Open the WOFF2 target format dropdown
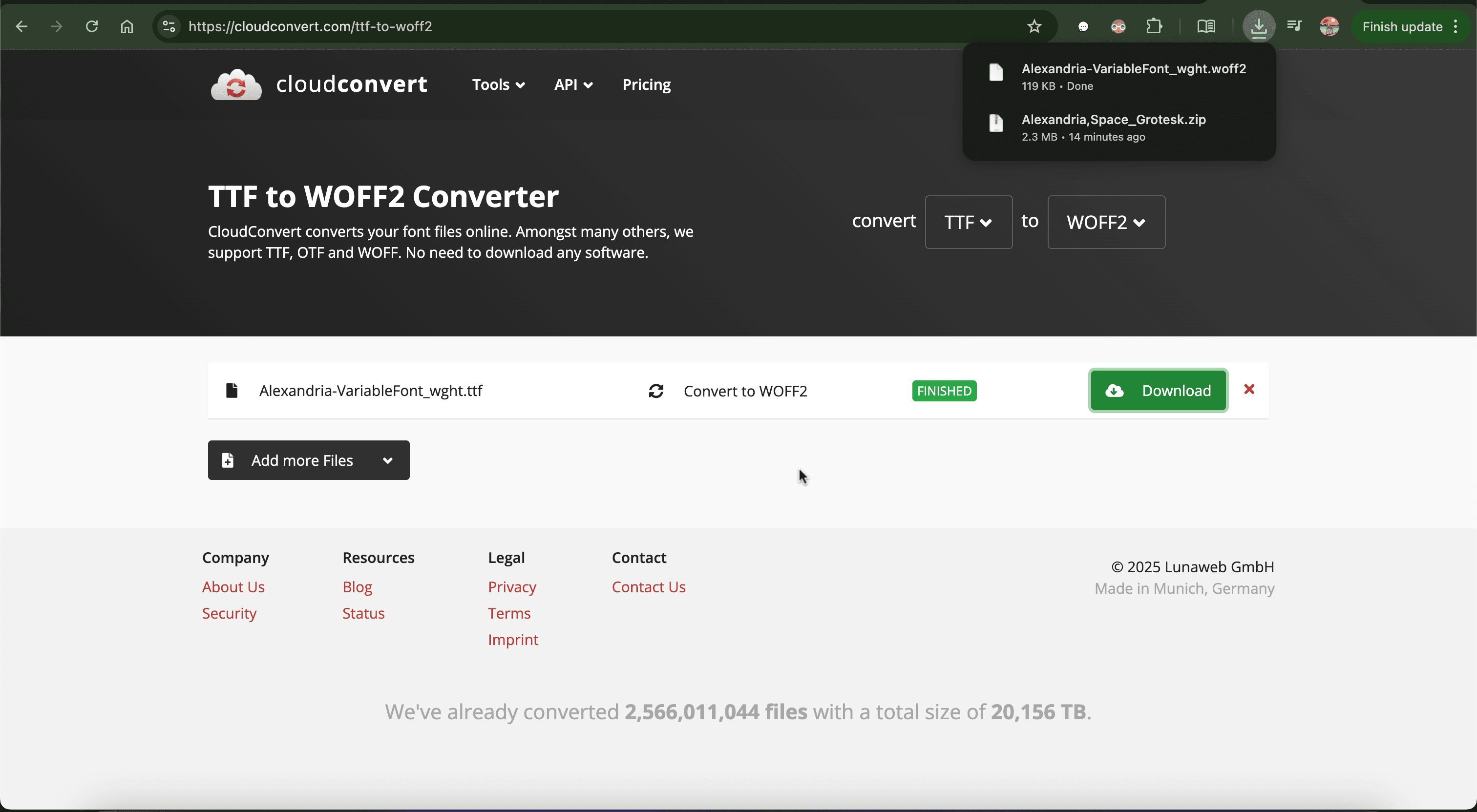1477x812 pixels. point(1105,222)
